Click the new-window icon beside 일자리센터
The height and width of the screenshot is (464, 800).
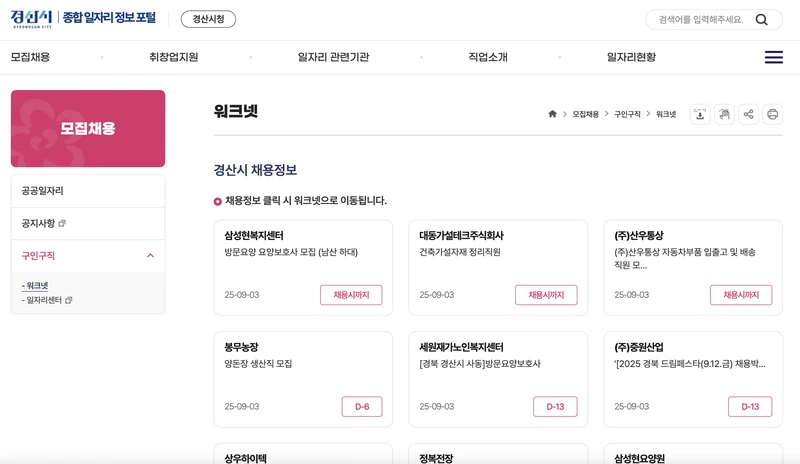(69, 300)
